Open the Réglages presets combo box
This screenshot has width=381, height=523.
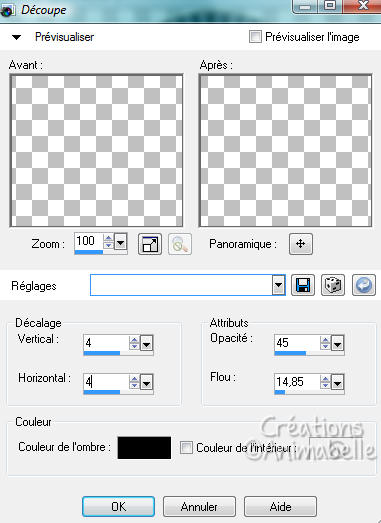tap(188, 285)
